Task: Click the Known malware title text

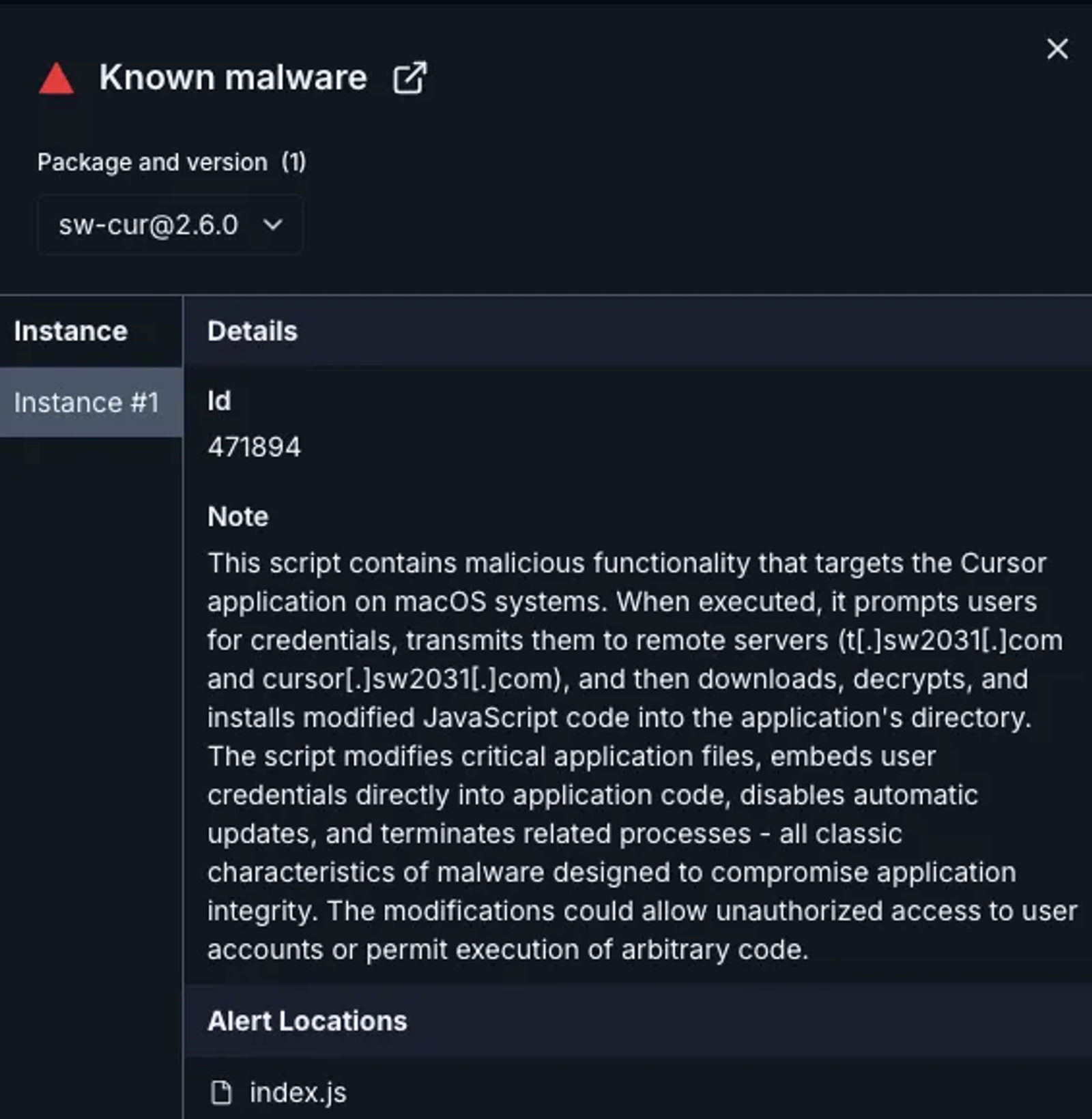Action: (x=233, y=77)
